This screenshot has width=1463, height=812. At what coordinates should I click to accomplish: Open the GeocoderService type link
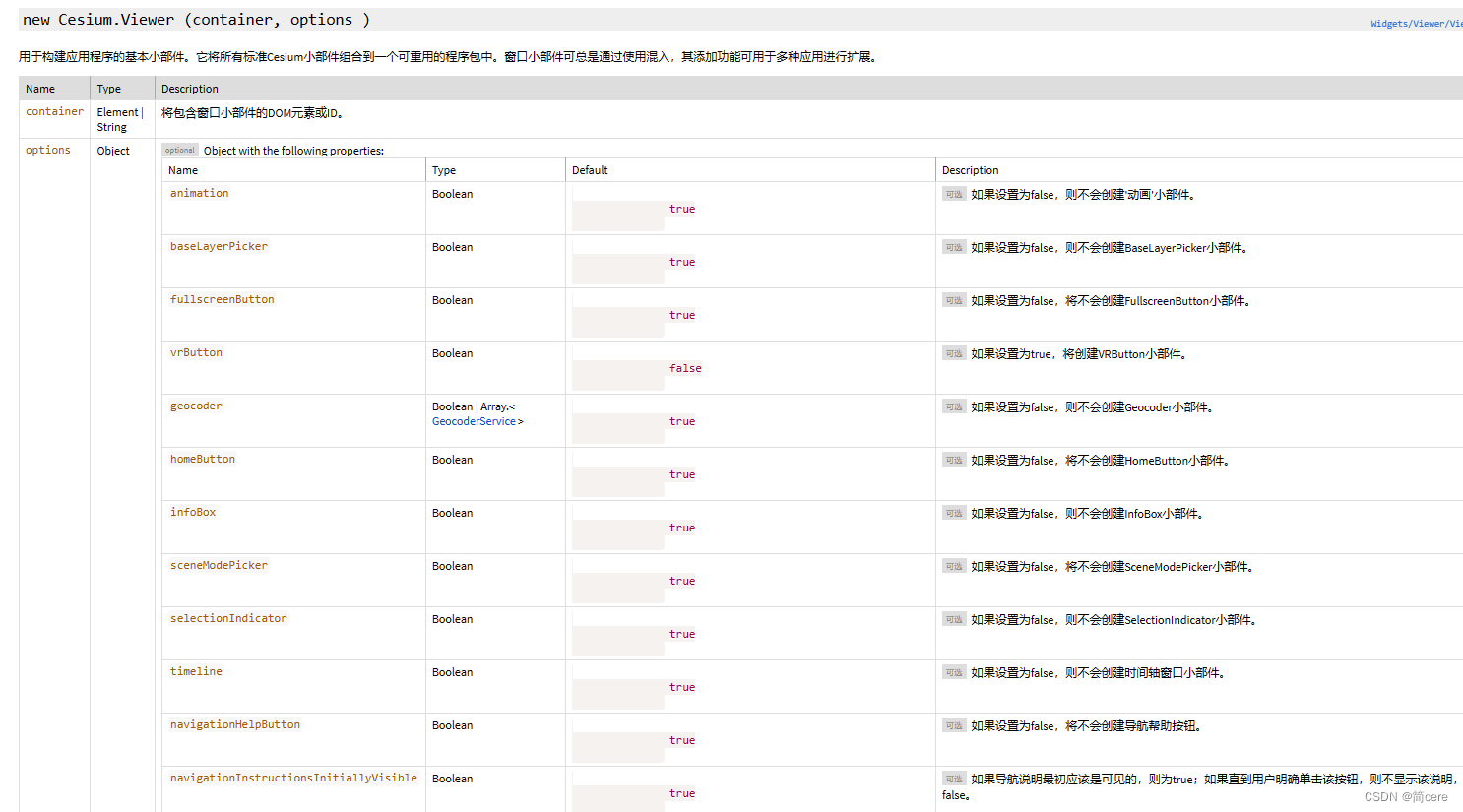474,421
